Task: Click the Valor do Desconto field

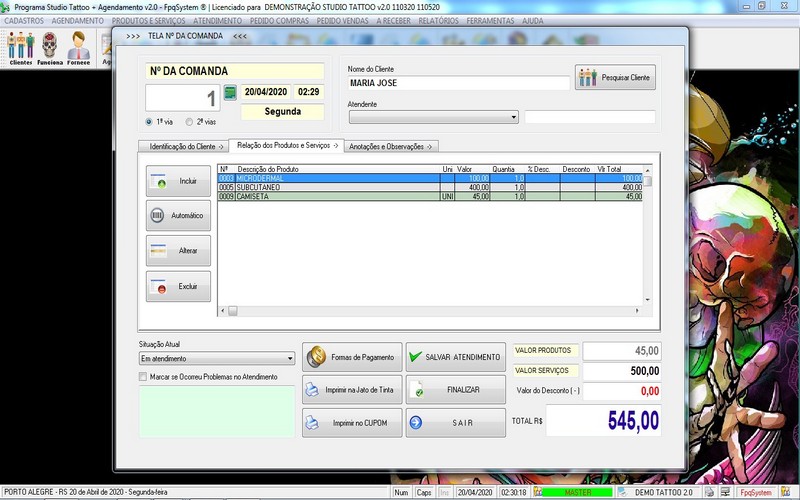Action: 622,391
